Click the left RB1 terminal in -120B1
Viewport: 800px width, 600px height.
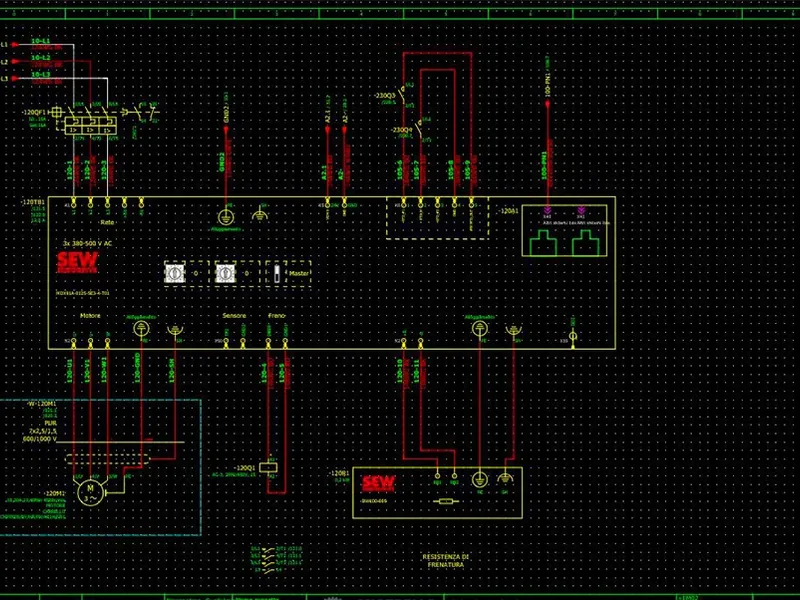click(x=437, y=477)
